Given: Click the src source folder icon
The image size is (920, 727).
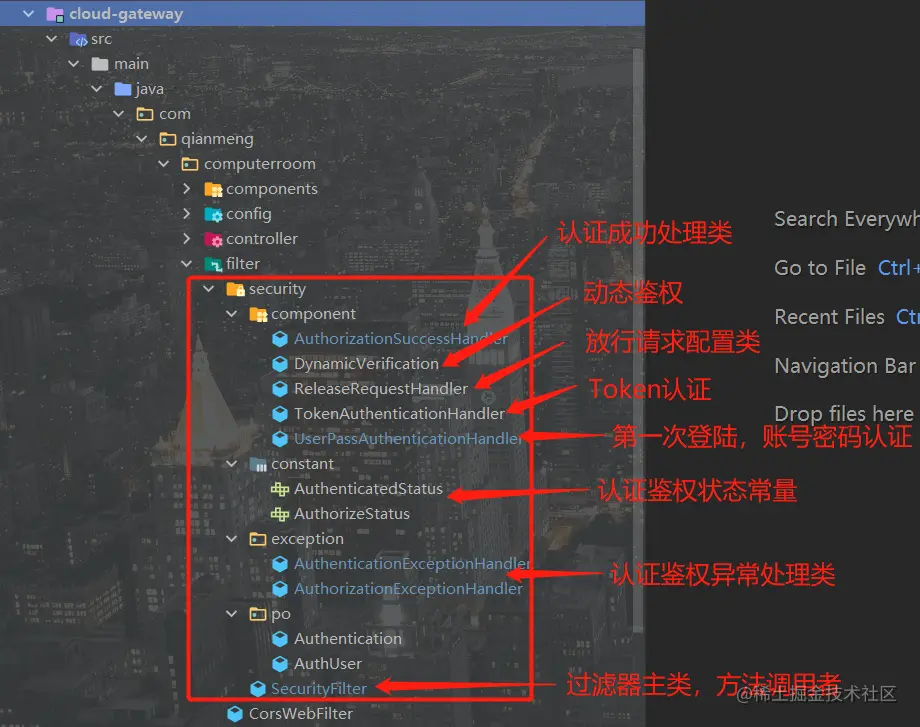Looking at the screenshot, I should click(x=78, y=39).
